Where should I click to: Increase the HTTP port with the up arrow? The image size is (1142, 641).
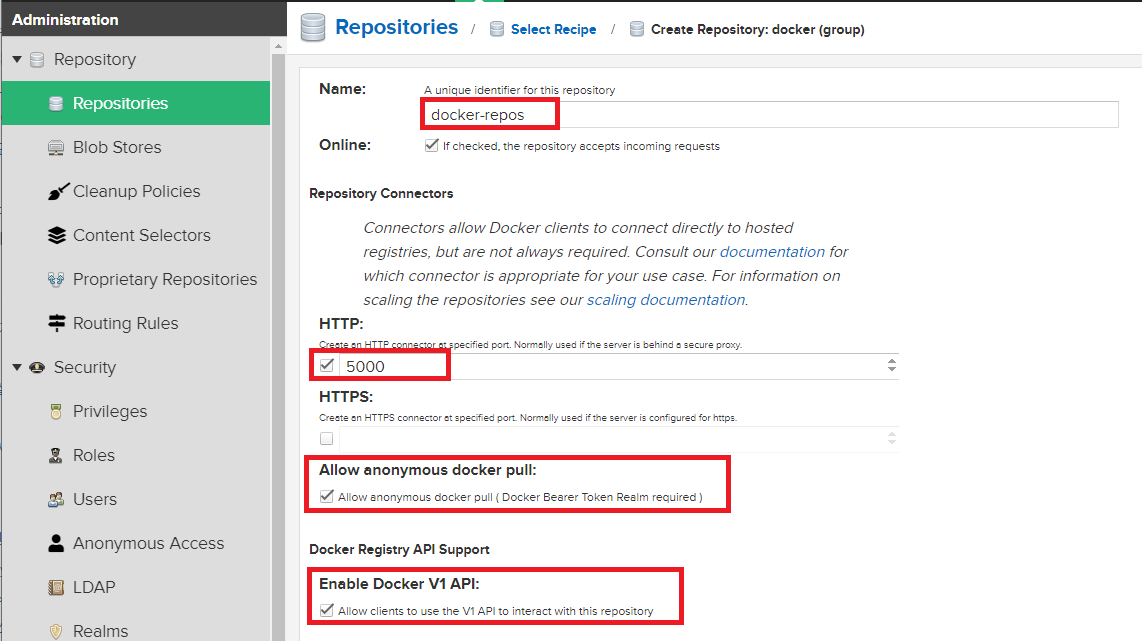tap(891, 361)
